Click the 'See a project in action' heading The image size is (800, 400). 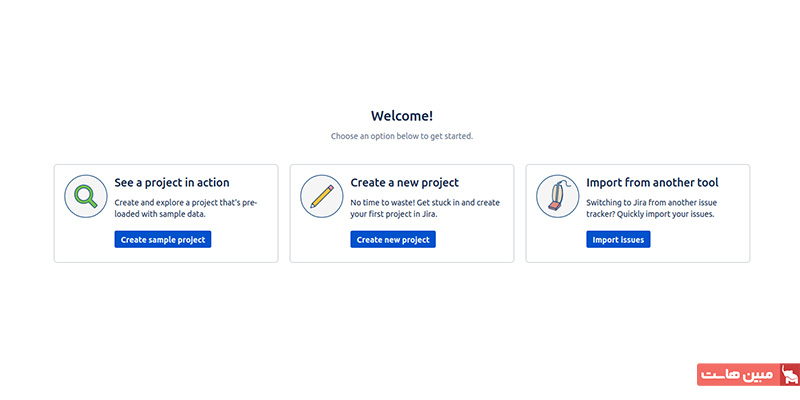[x=172, y=183]
